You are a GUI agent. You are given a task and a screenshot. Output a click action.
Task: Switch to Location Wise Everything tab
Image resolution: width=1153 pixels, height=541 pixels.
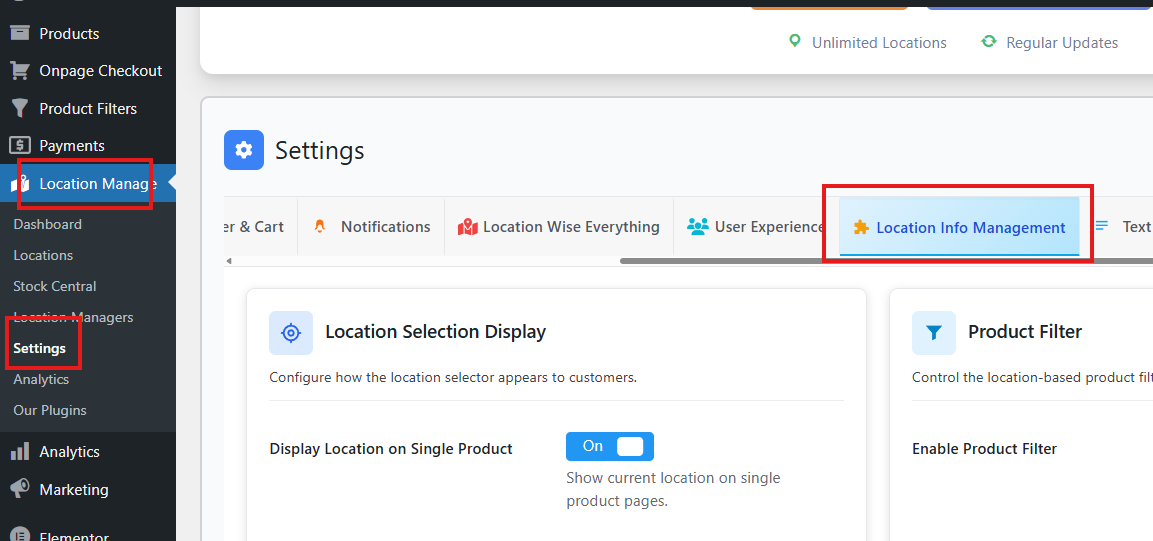tap(559, 227)
